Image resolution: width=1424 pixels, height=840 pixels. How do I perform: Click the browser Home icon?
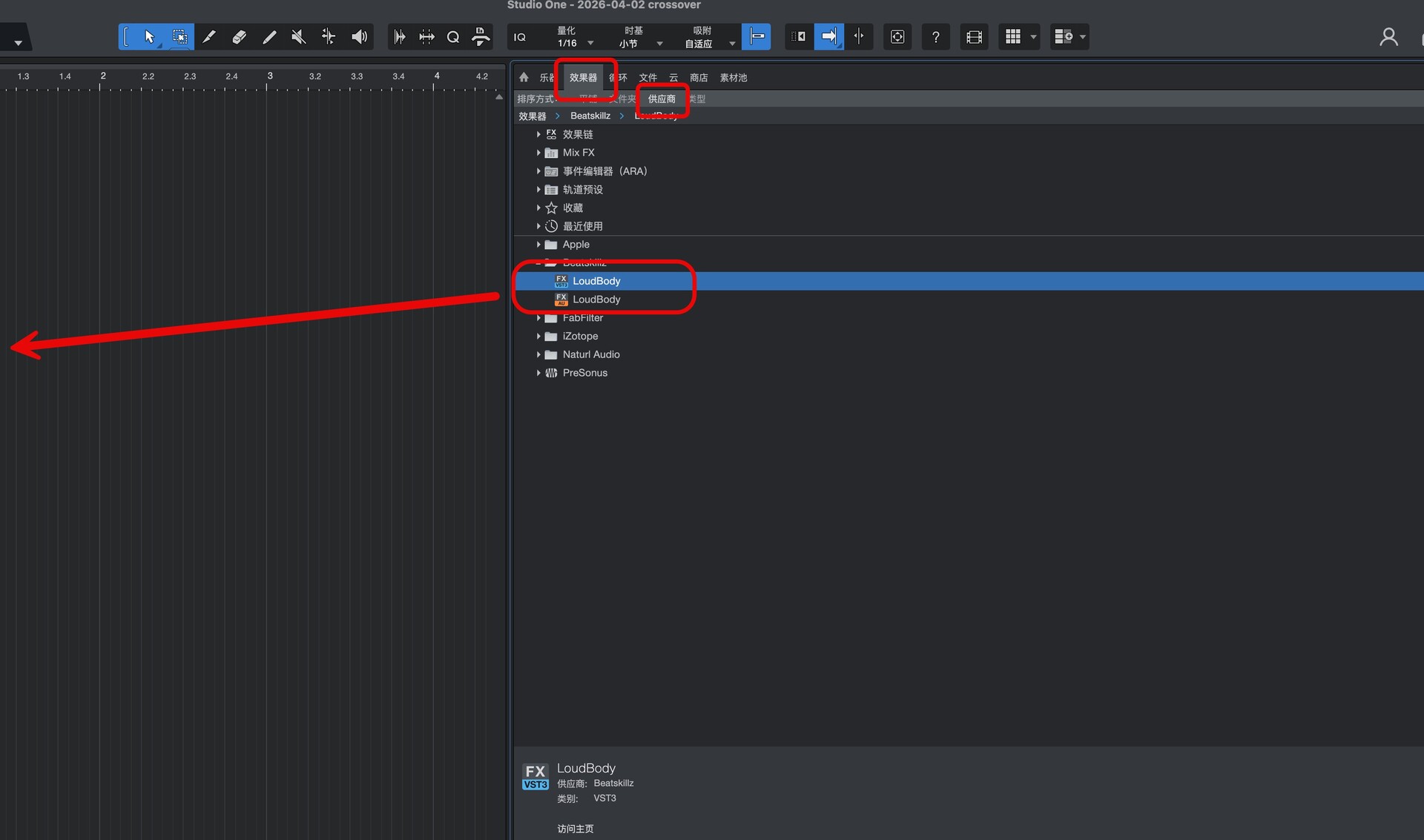[524, 77]
